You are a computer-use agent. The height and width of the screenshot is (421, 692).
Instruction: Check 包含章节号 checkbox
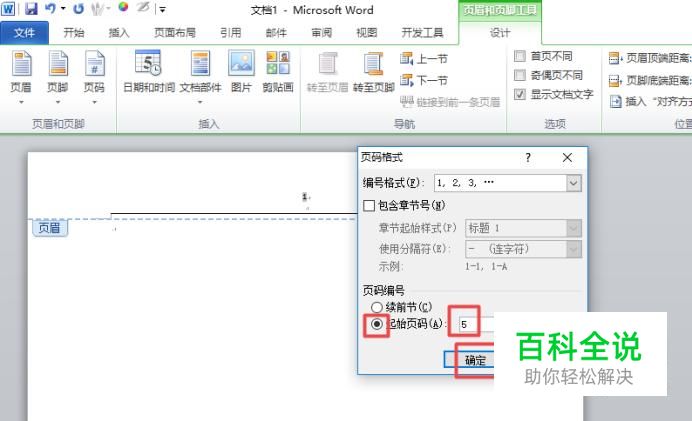point(369,206)
